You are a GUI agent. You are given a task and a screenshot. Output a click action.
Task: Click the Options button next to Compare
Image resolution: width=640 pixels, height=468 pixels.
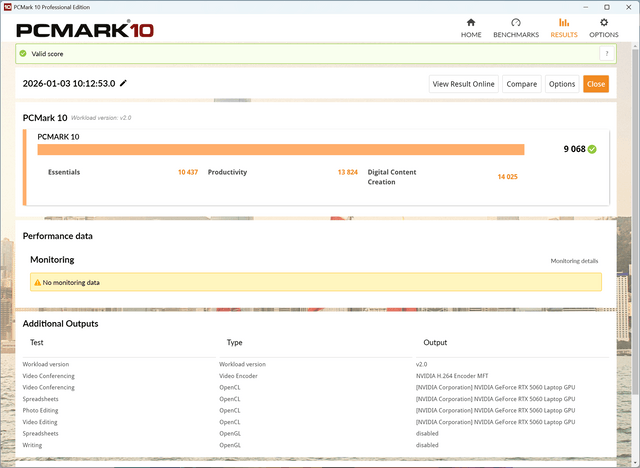(562, 84)
